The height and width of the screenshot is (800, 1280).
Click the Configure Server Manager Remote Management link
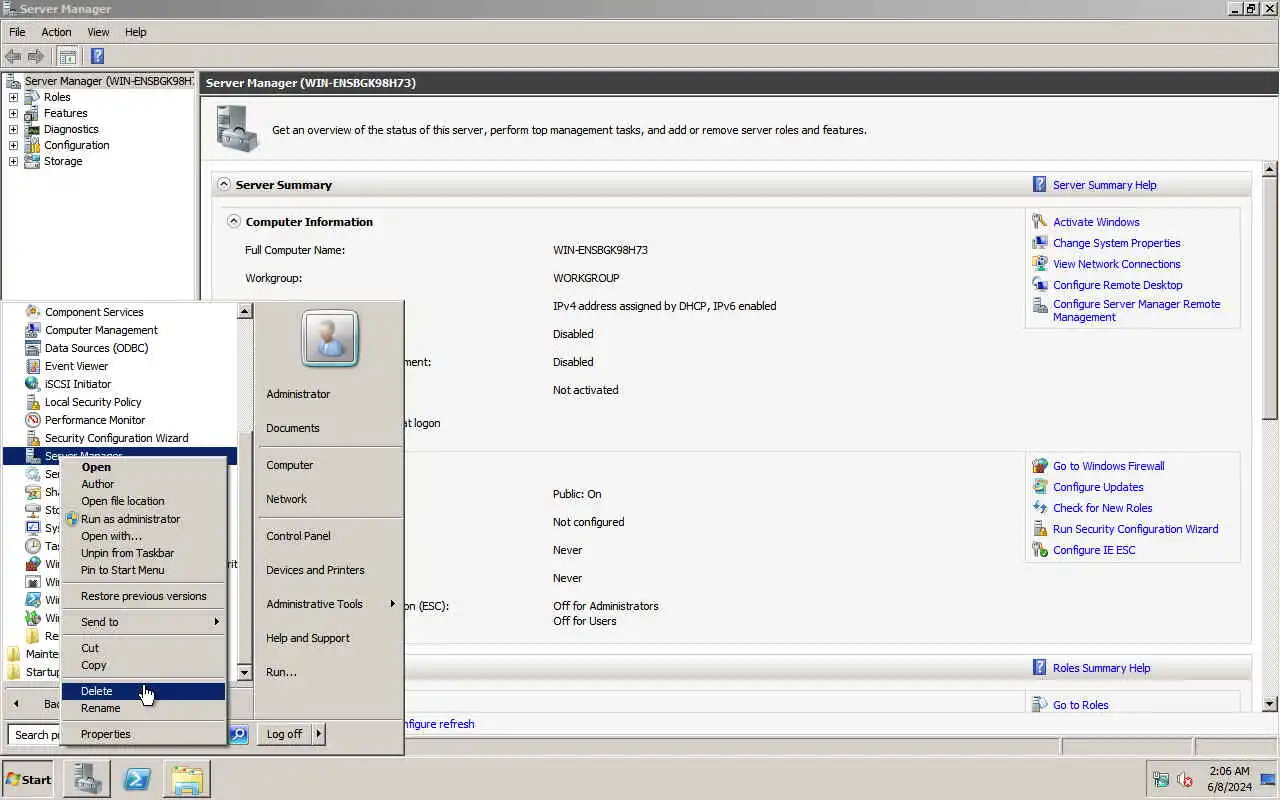pos(1136,310)
